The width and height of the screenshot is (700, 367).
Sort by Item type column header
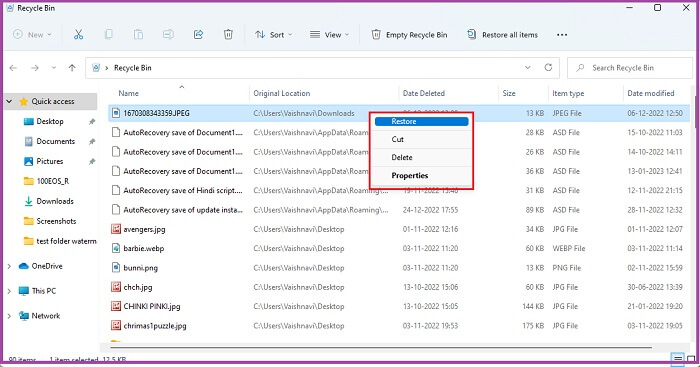[x=568, y=93]
